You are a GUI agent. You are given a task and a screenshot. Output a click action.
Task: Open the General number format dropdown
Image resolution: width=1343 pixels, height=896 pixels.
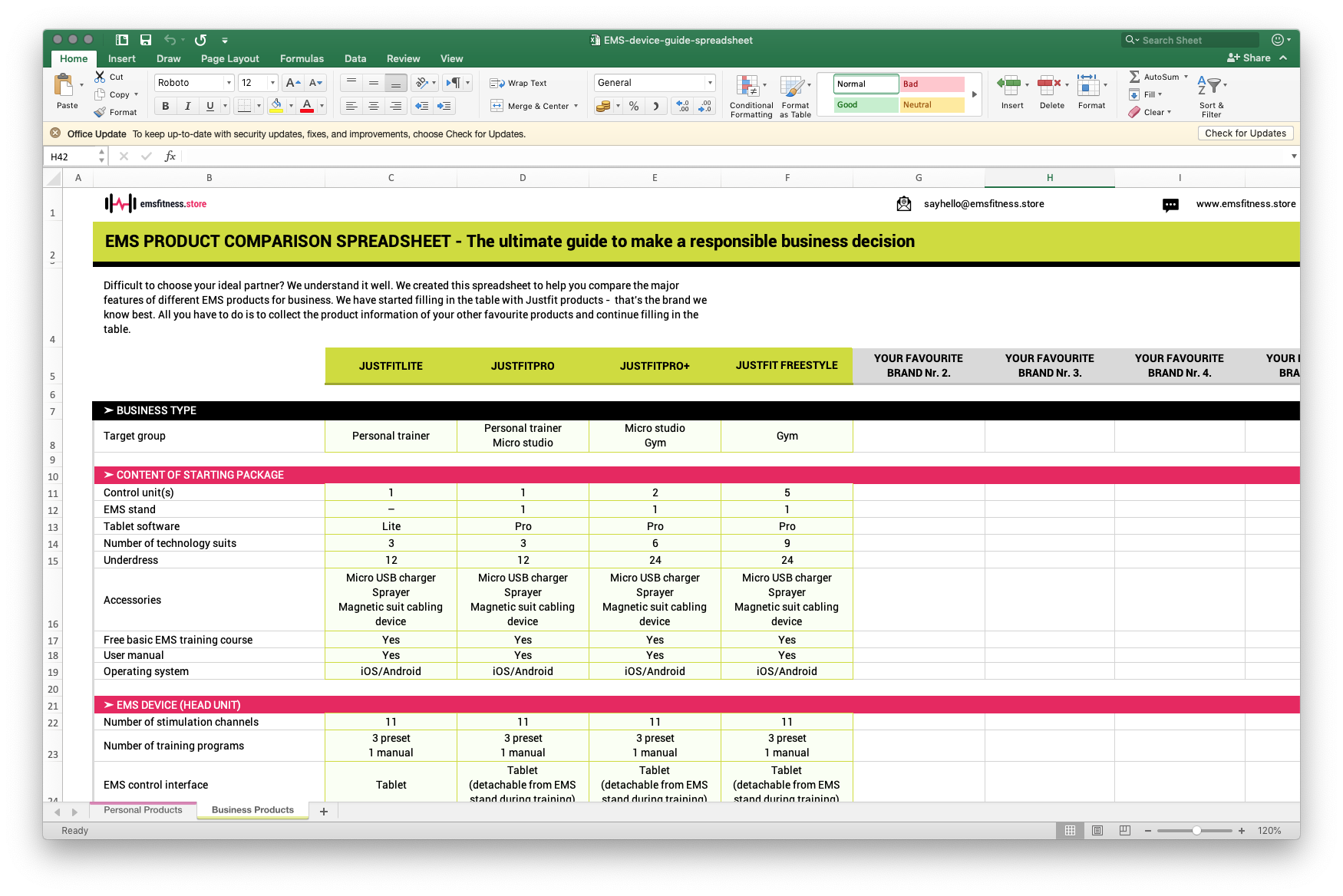(710, 83)
